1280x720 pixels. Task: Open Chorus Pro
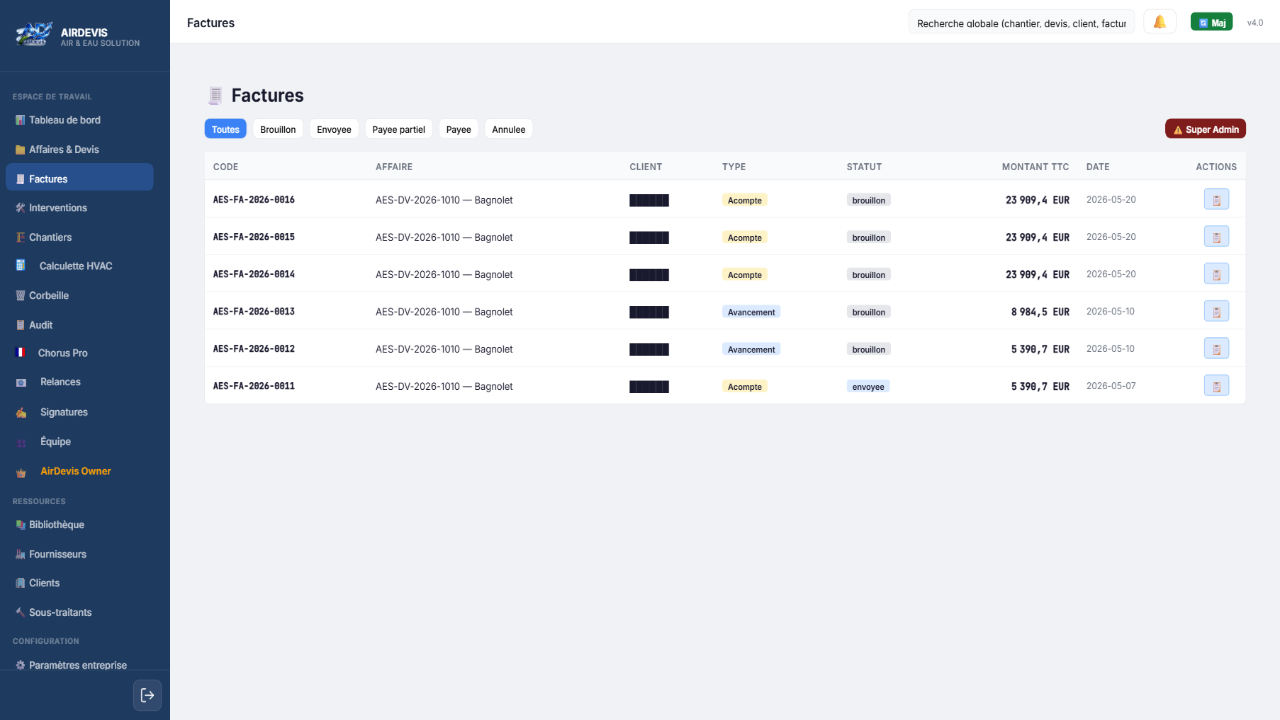pos(79,353)
